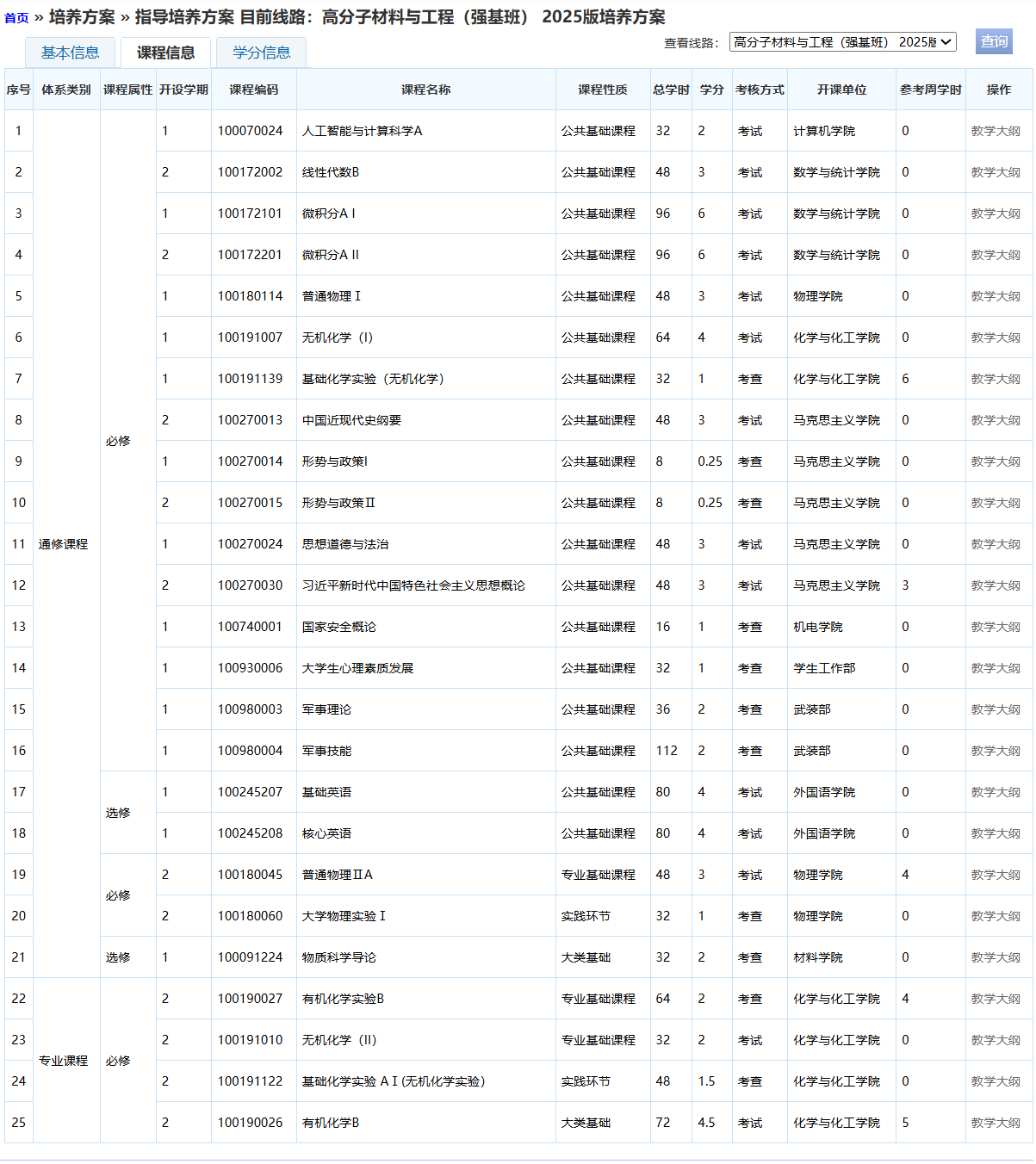View 教学大纲 for 中国近现代史纲要

click(x=996, y=420)
